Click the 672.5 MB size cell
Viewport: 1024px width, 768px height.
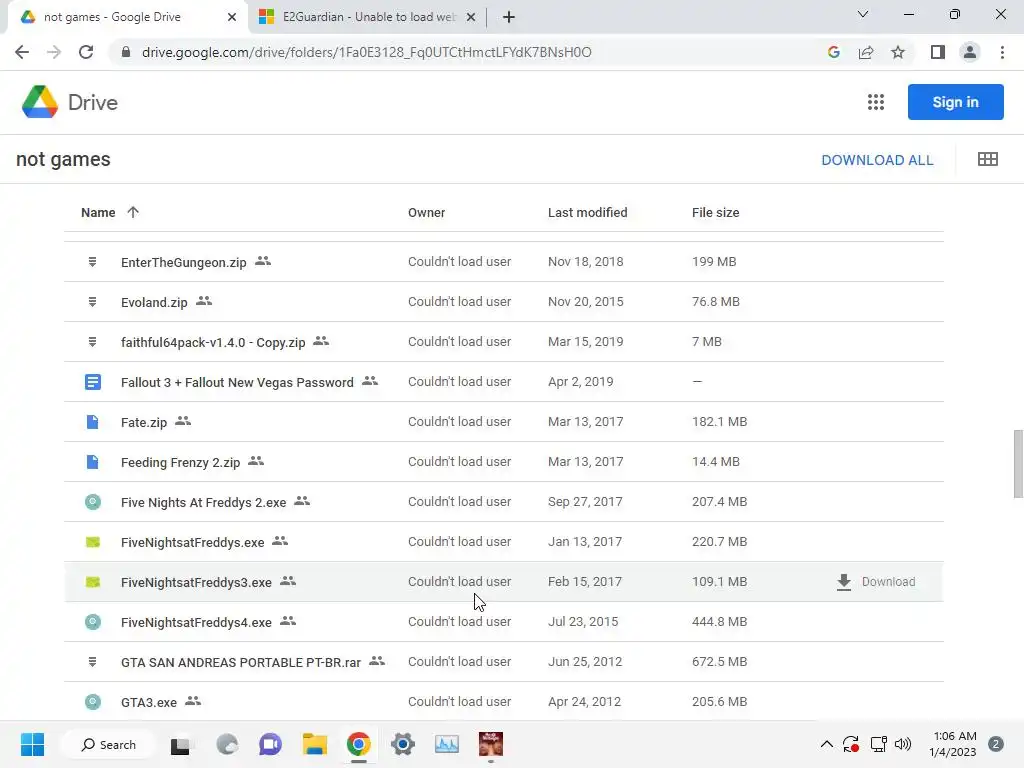pos(719,662)
